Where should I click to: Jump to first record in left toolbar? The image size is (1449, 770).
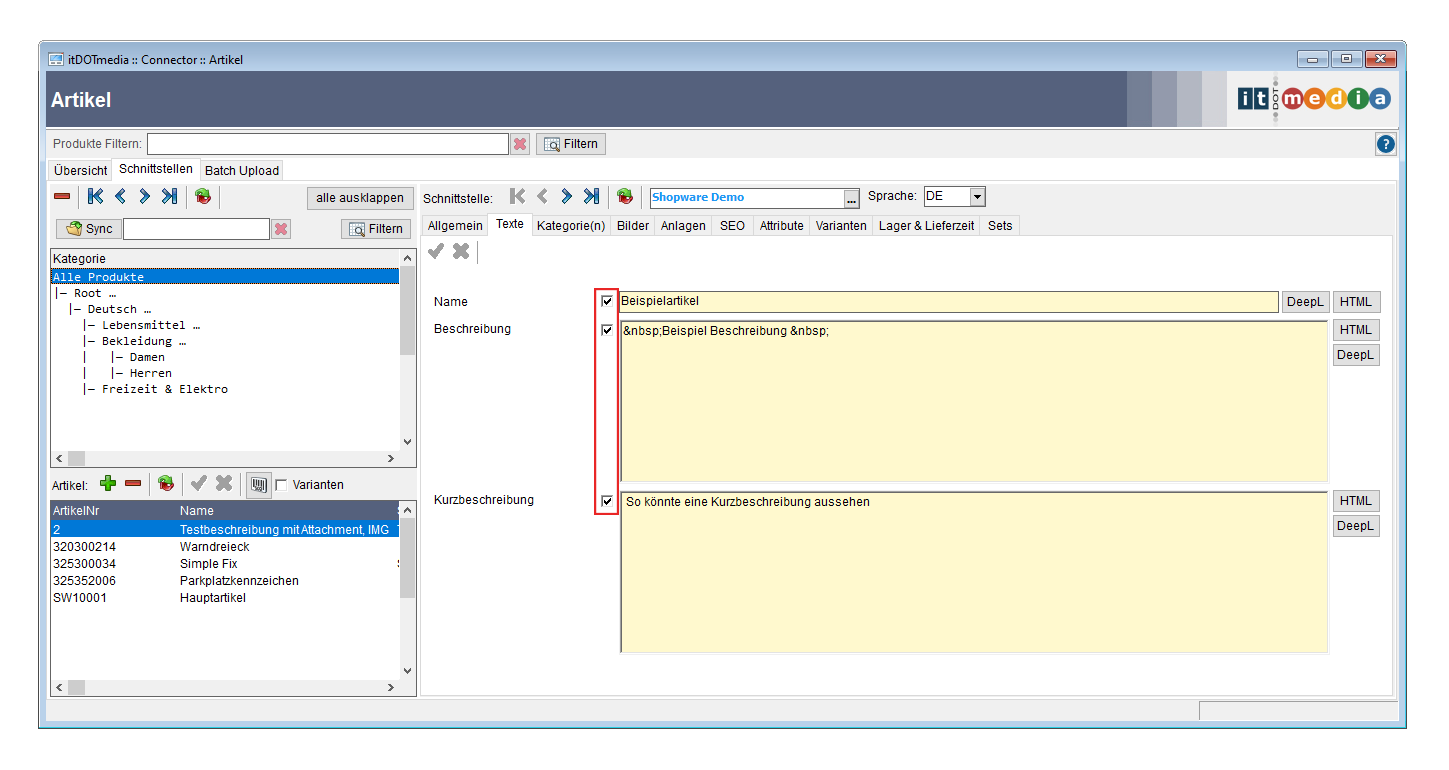click(96, 197)
